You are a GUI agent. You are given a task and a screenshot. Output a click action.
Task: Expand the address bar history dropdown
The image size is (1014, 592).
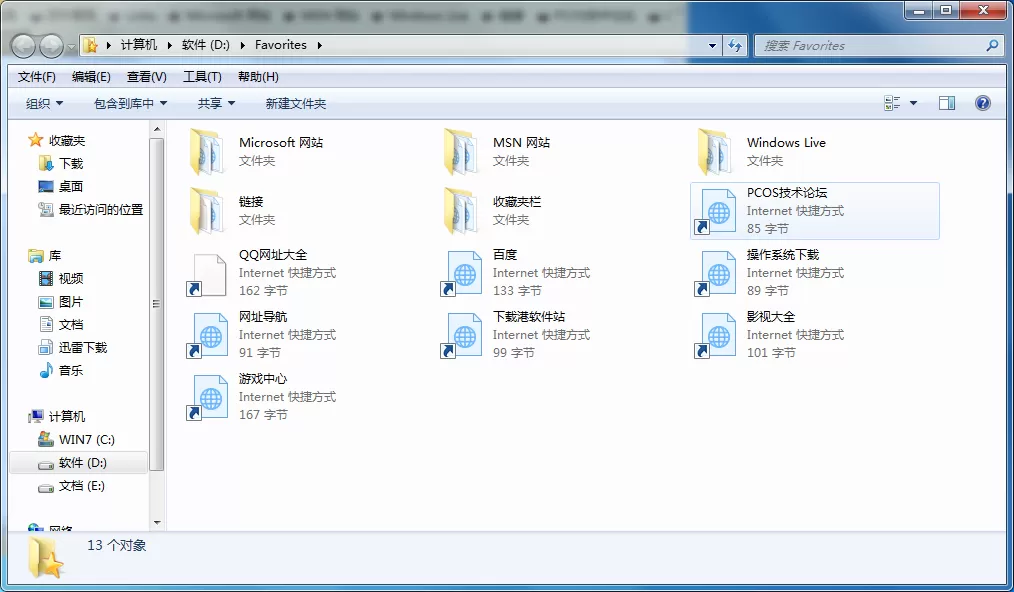(x=712, y=45)
